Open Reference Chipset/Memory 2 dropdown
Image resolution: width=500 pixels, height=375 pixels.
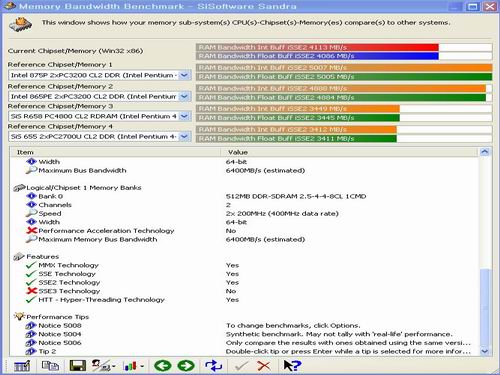coord(184,96)
